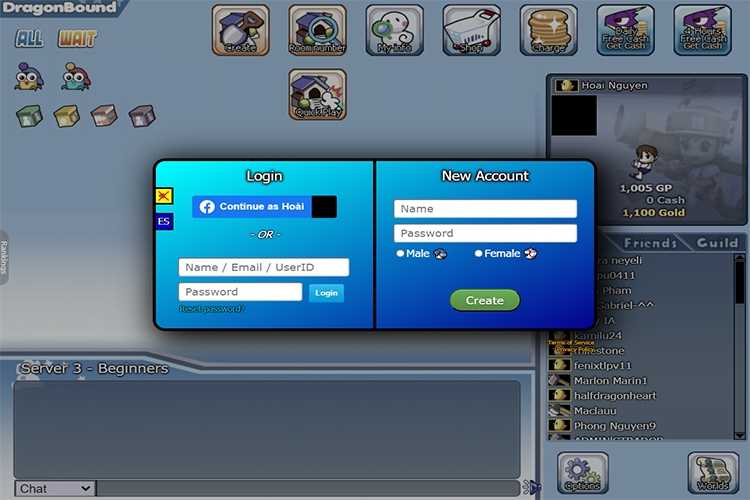750x500 pixels.
Task: Click the Charge pancake-stack icon
Action: (549, 30)
